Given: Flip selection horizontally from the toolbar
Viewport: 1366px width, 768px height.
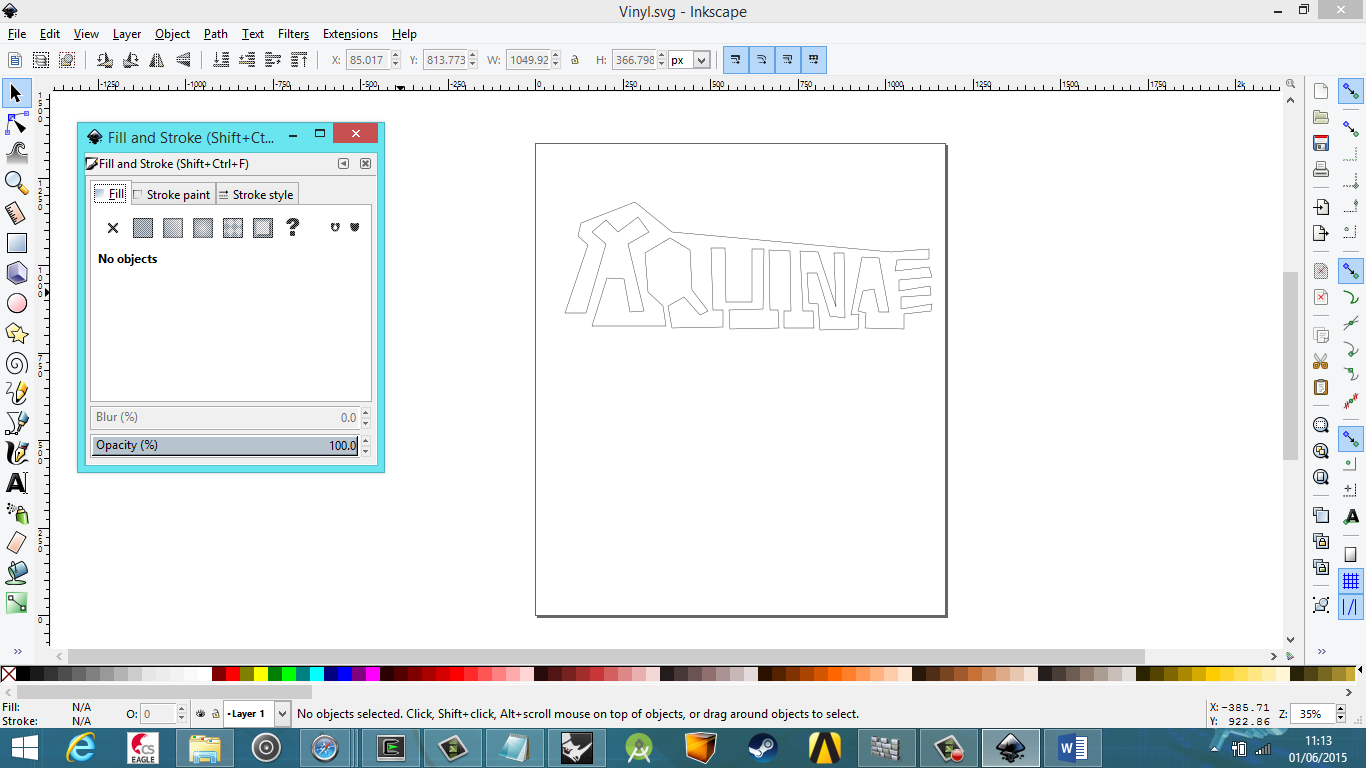Looking at the screenshot, I should (x=157, y=60).
